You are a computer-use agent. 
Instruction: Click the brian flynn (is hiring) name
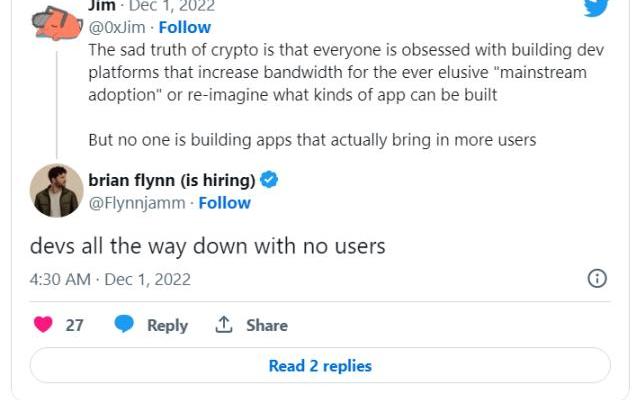point(172,180)
